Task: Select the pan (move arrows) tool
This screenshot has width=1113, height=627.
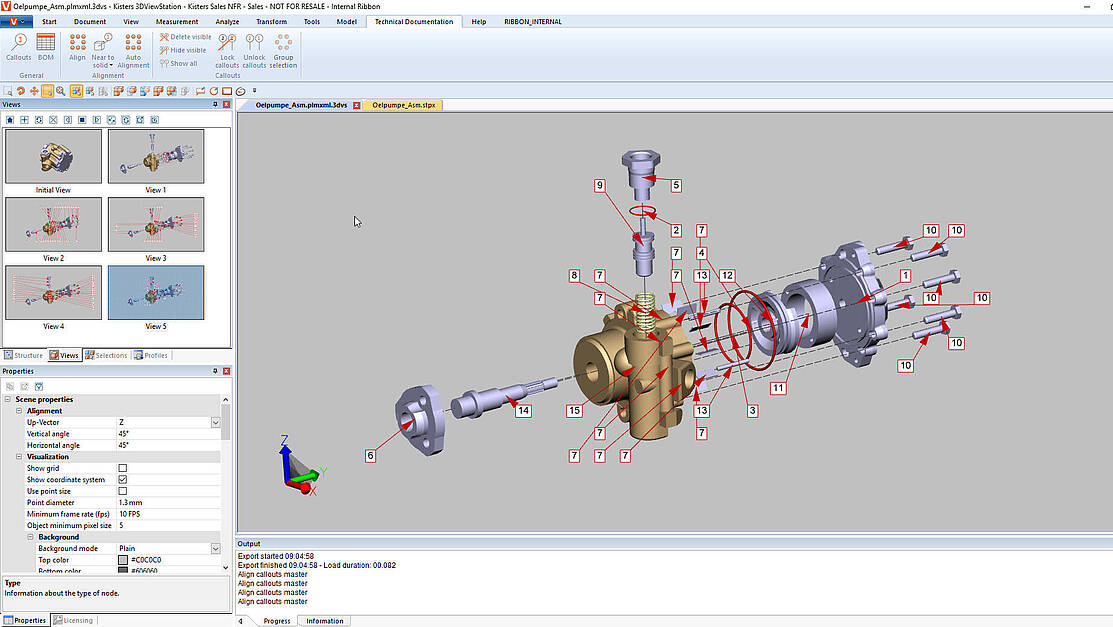Action: (x=34, y=91)
